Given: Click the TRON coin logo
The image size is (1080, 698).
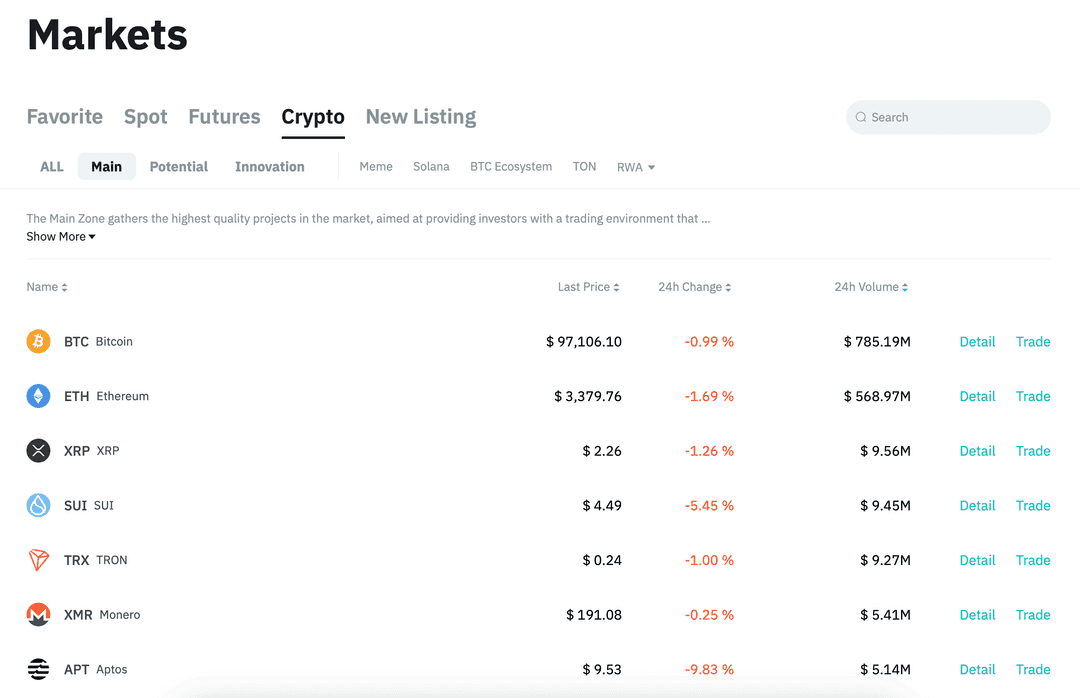Looking at the screenshot, I should pyautogui.click(x=38, y=560).
